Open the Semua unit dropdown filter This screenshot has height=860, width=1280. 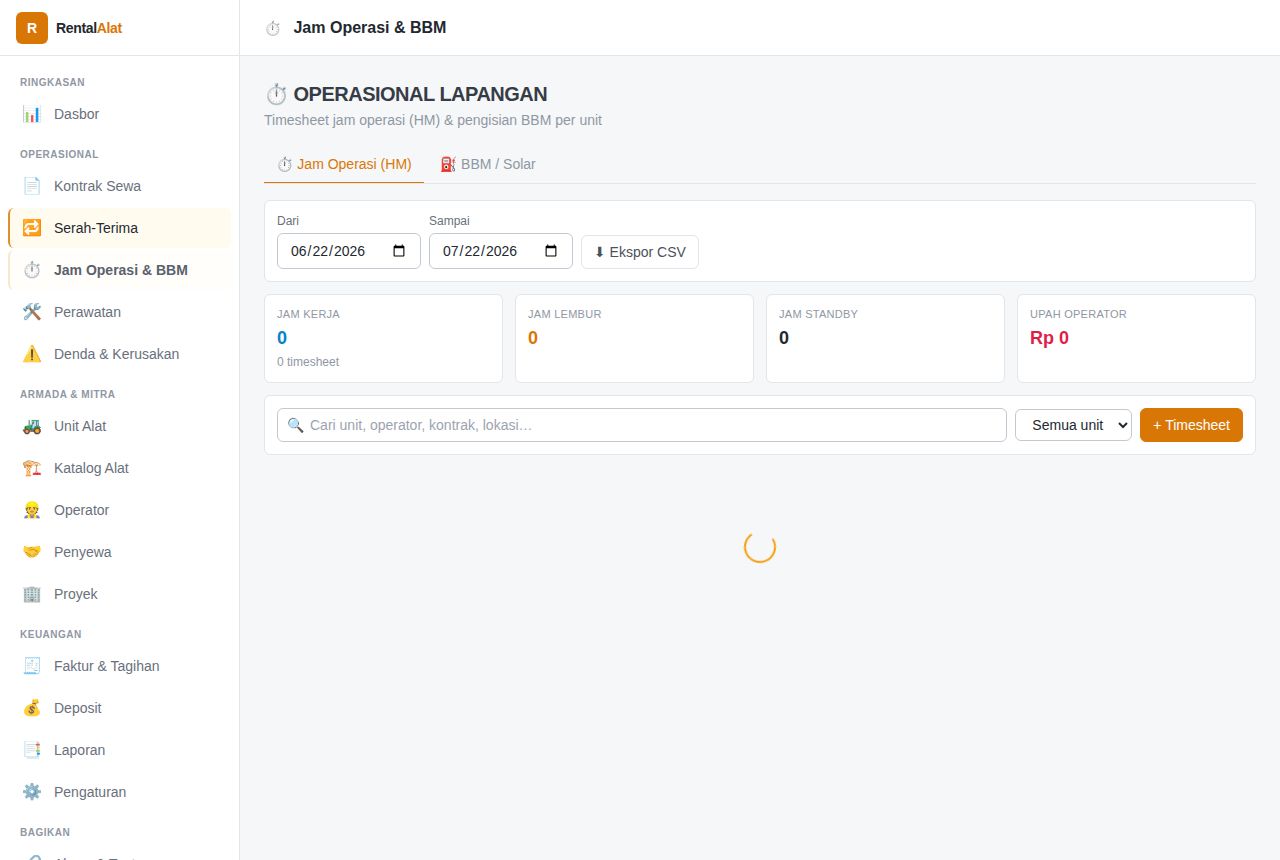(1073, 425)
